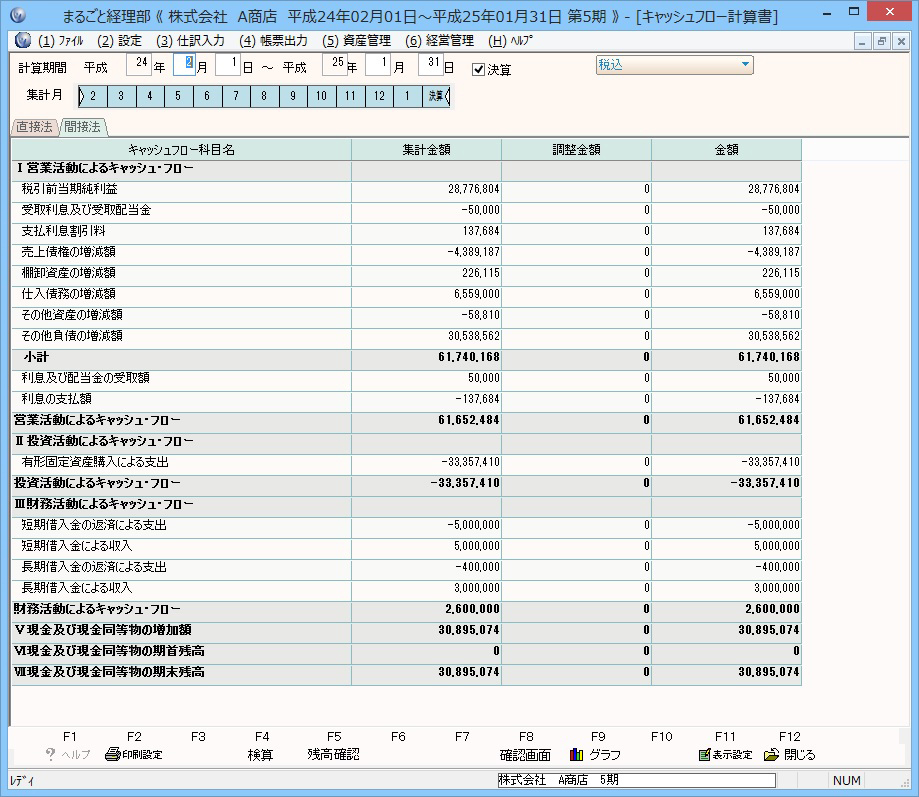This screenshot has height=797, width=919.
Task: Click the end day field showing 31
Action: tap(430, 64)
